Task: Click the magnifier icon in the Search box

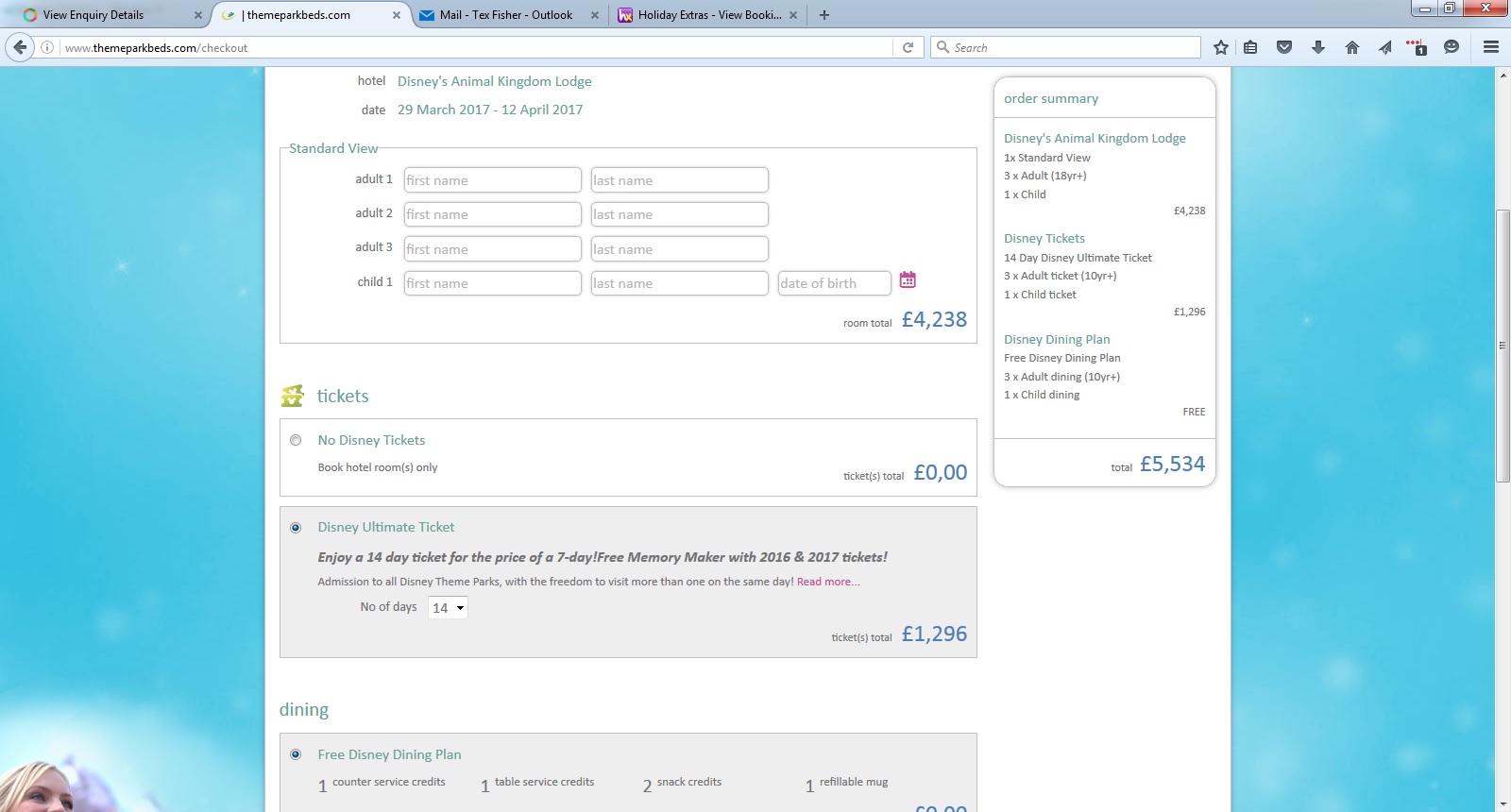Action: pyautogui.click(x=942, y=47)
